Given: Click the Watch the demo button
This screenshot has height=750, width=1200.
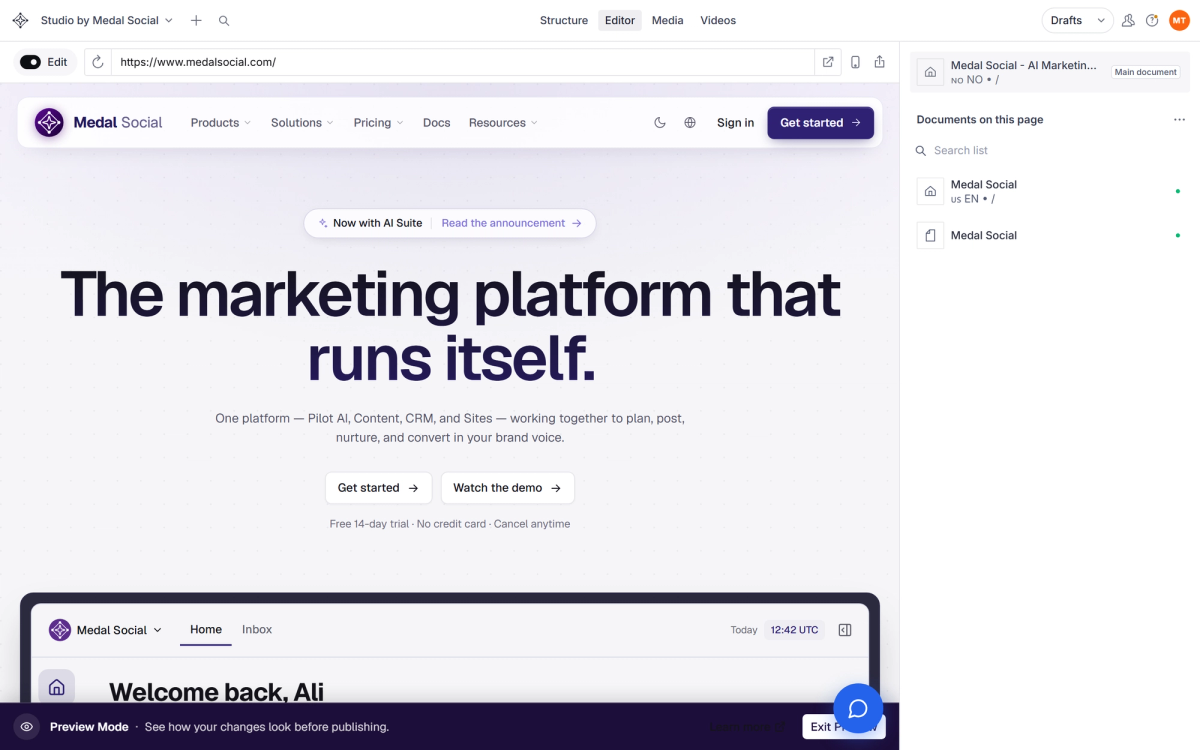Looking at the screenshot, I should pos(507,488).
